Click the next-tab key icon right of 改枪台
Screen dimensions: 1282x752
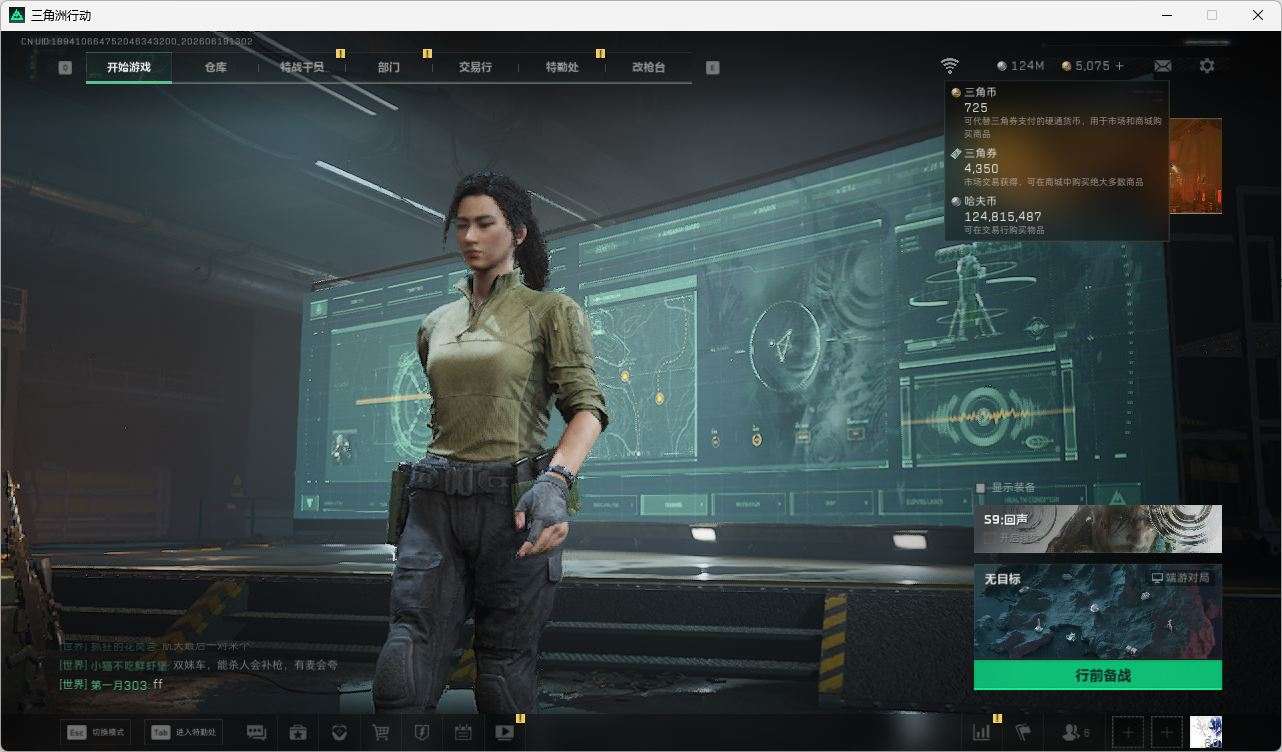(712, 68)
